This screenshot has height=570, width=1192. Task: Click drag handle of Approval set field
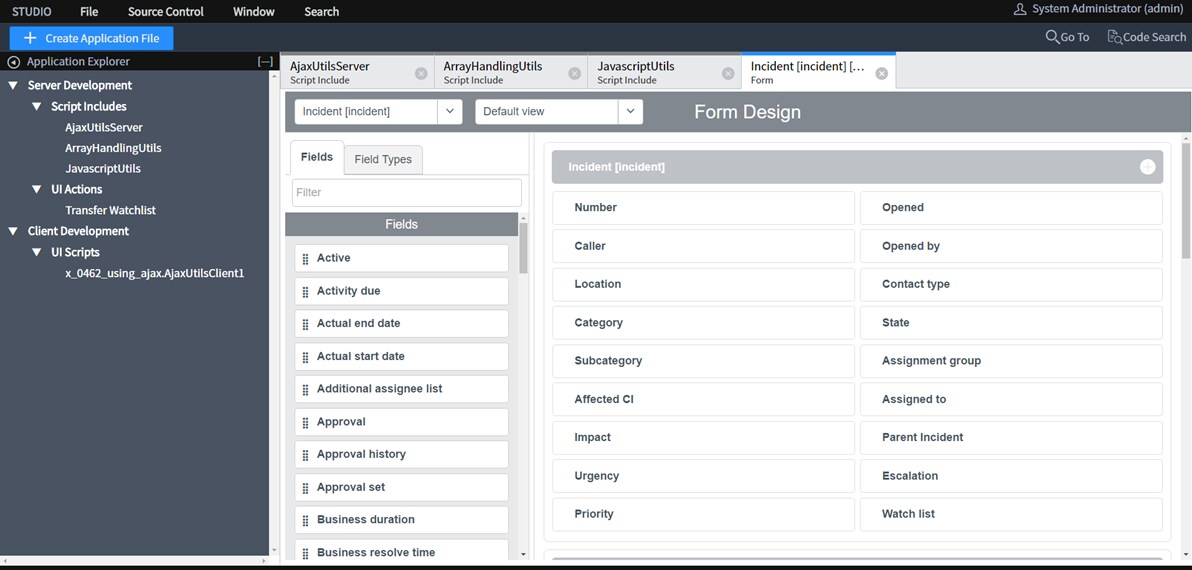(x=306, y=487)
